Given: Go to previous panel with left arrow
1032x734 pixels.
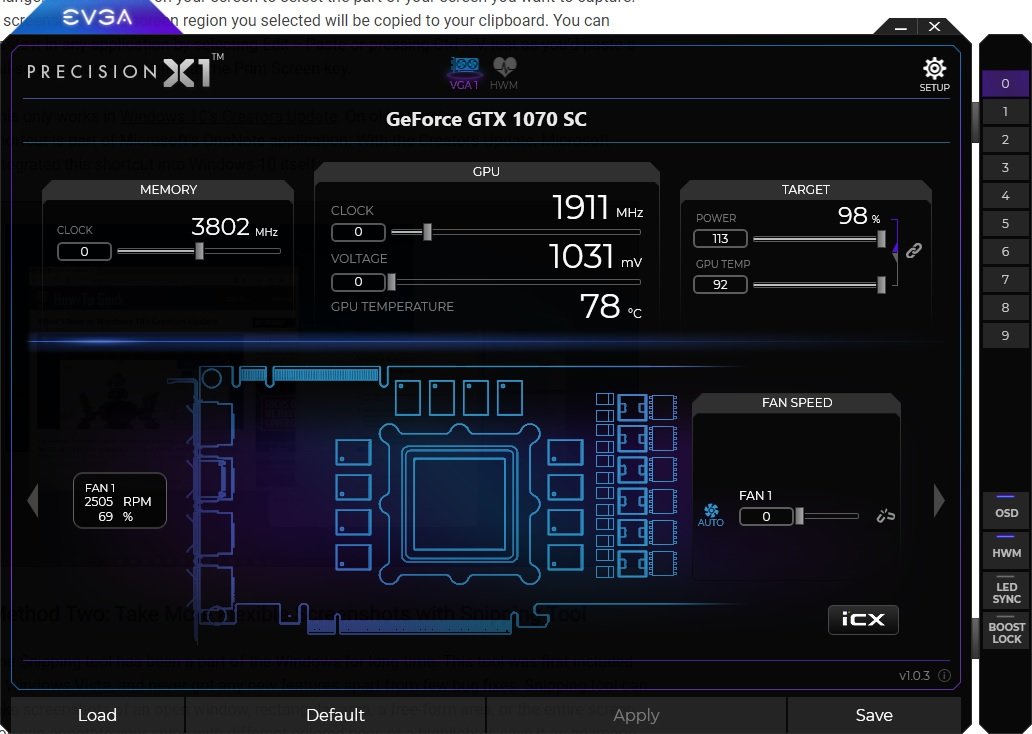Looking at the screenshot, I should [x=33, y=500].
